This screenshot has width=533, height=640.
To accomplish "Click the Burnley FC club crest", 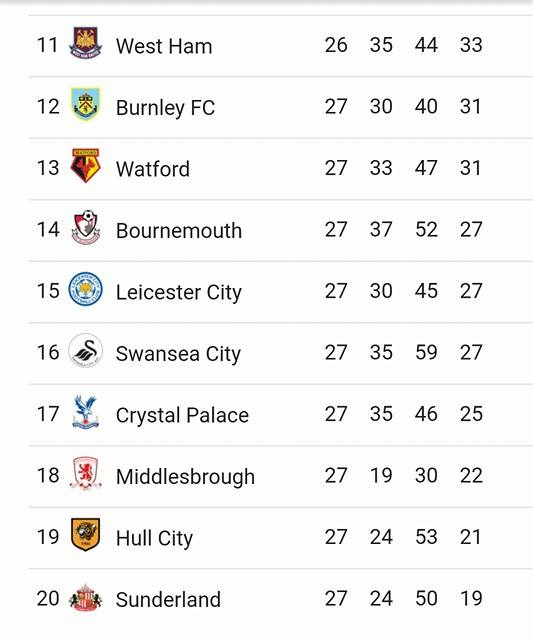I will (85, 104).
